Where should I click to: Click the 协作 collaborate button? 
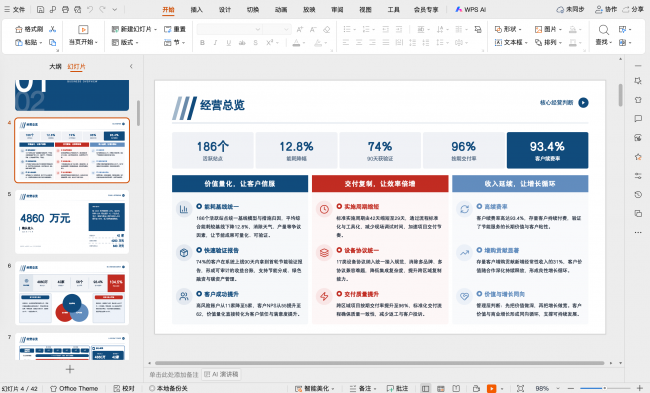pyautogui.click(x=606, y=9)
